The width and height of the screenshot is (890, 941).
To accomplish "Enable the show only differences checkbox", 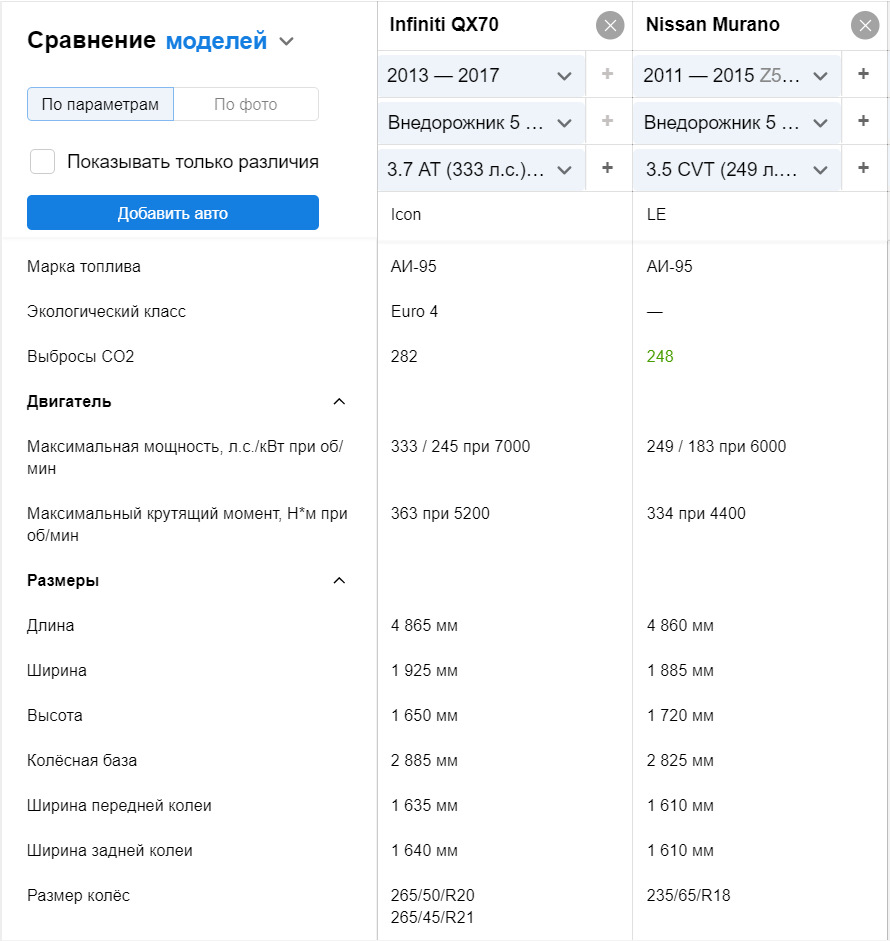I will tap(43, 162).
